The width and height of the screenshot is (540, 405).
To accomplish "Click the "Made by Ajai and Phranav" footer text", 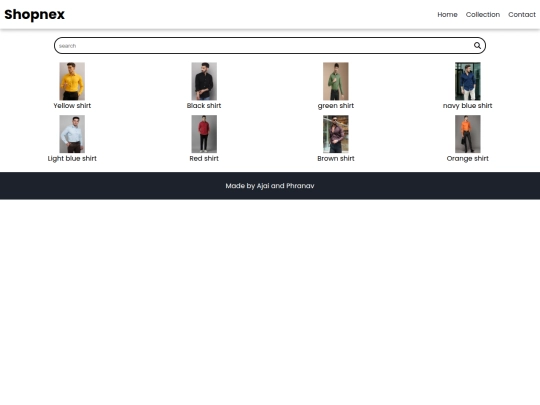I will tap(270, 186).
